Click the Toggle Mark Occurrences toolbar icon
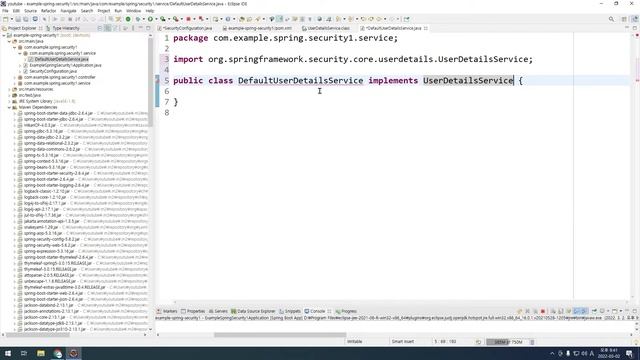The image size is (640, 360). pyautogui.click(x=279, y=19)
